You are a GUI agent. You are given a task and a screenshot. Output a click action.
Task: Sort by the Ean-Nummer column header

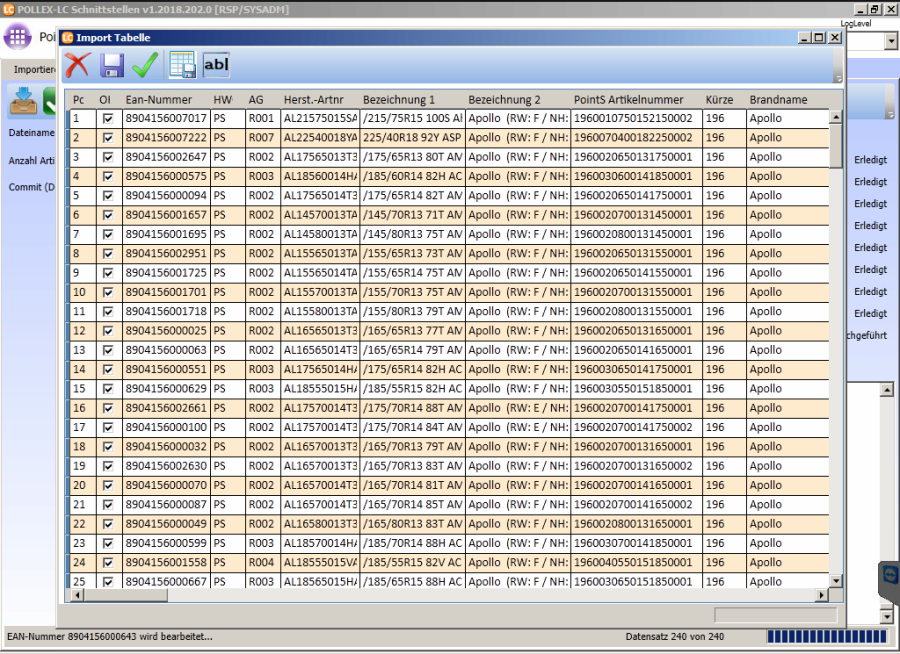pos(158,100)
